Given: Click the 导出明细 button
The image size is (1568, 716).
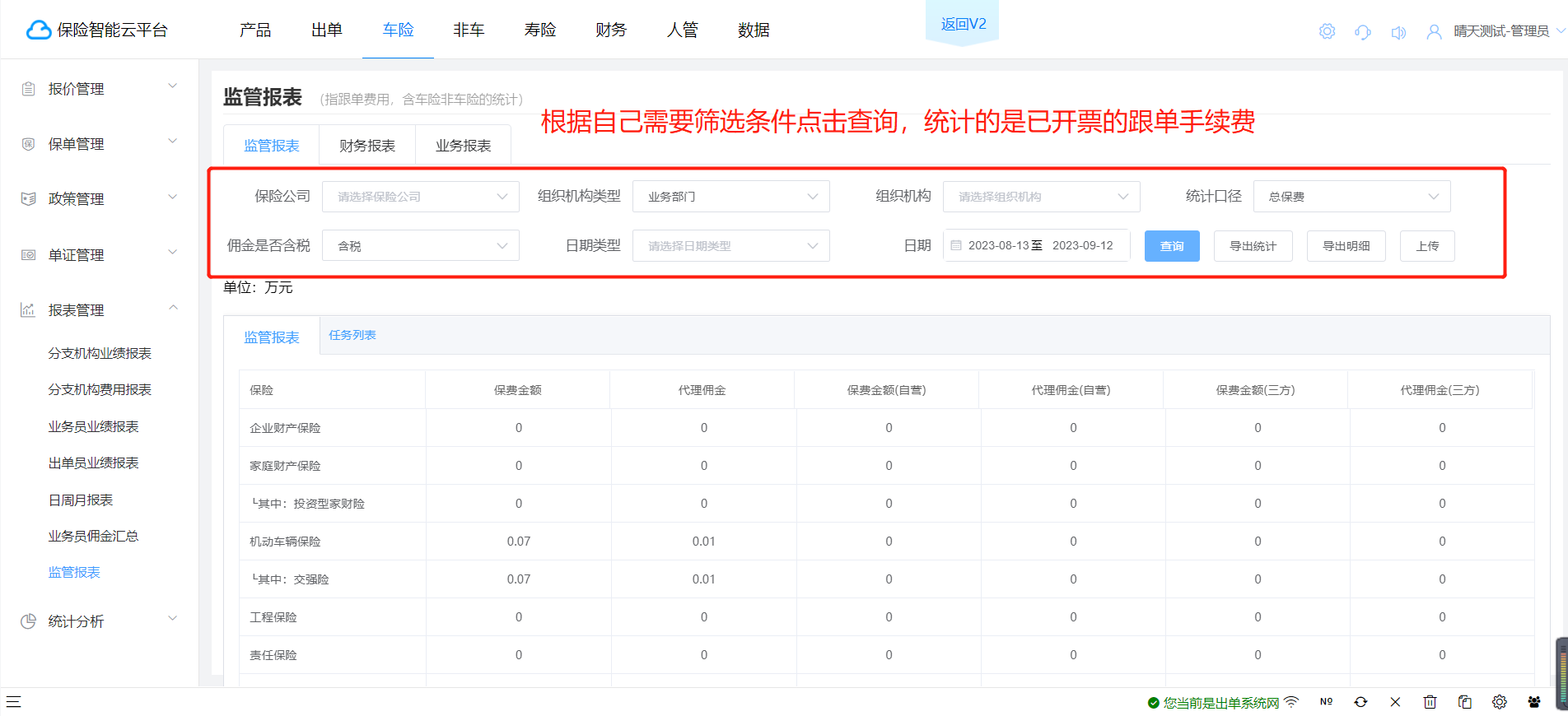Looking at the screenshot, I should point(1346,246).
